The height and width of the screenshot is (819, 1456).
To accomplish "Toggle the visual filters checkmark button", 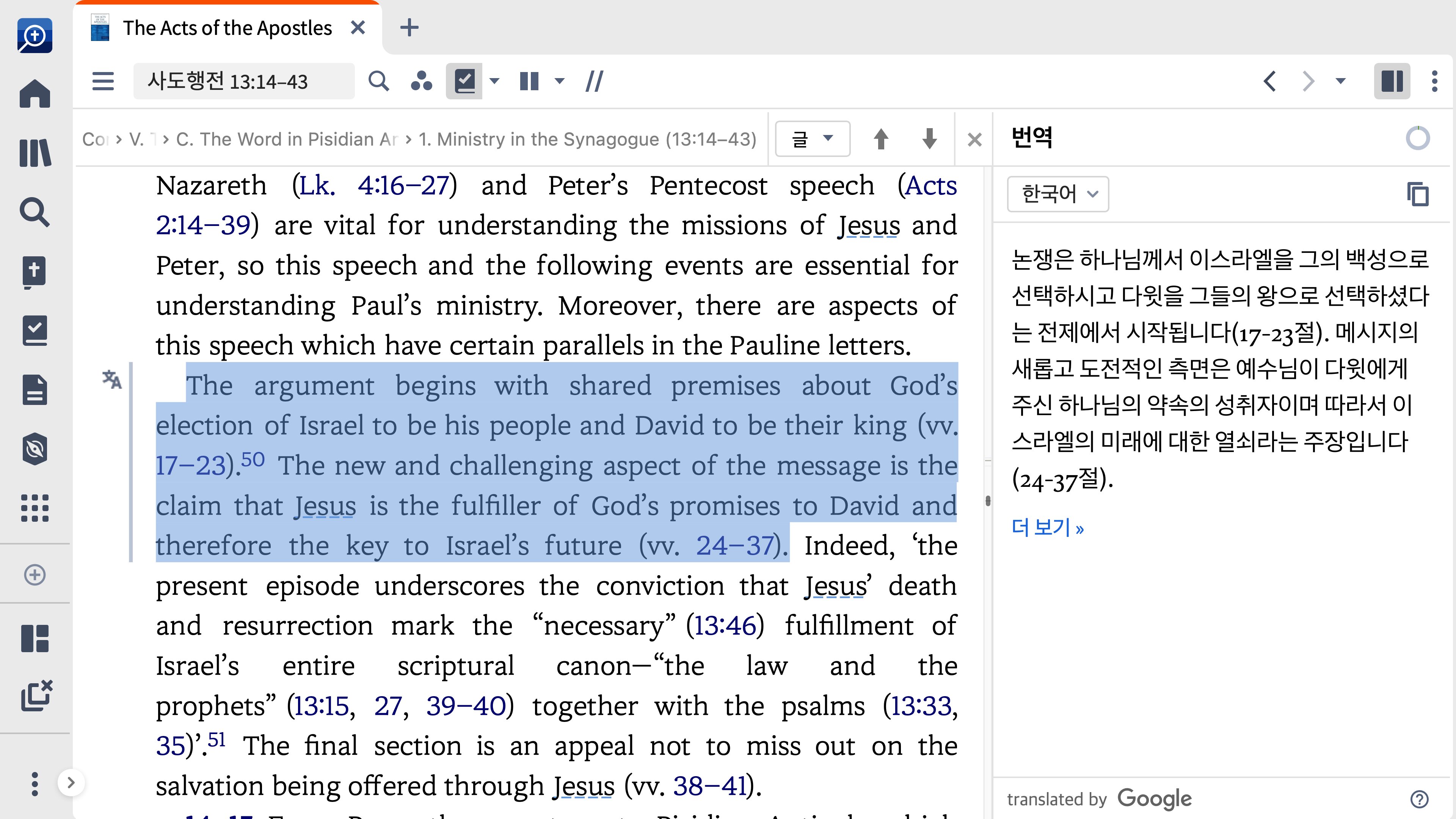I will [x=464, y=82].
